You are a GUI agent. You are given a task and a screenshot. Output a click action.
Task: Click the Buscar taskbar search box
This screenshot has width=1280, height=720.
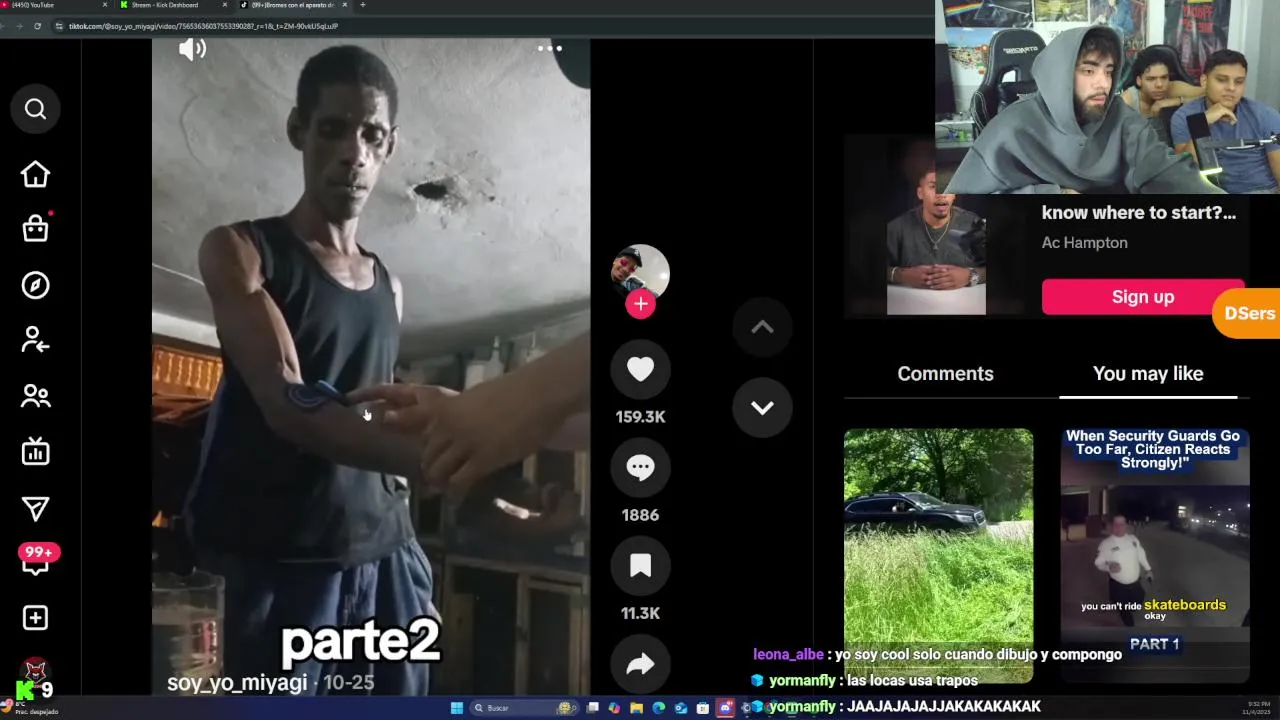(x=524, y=708)
